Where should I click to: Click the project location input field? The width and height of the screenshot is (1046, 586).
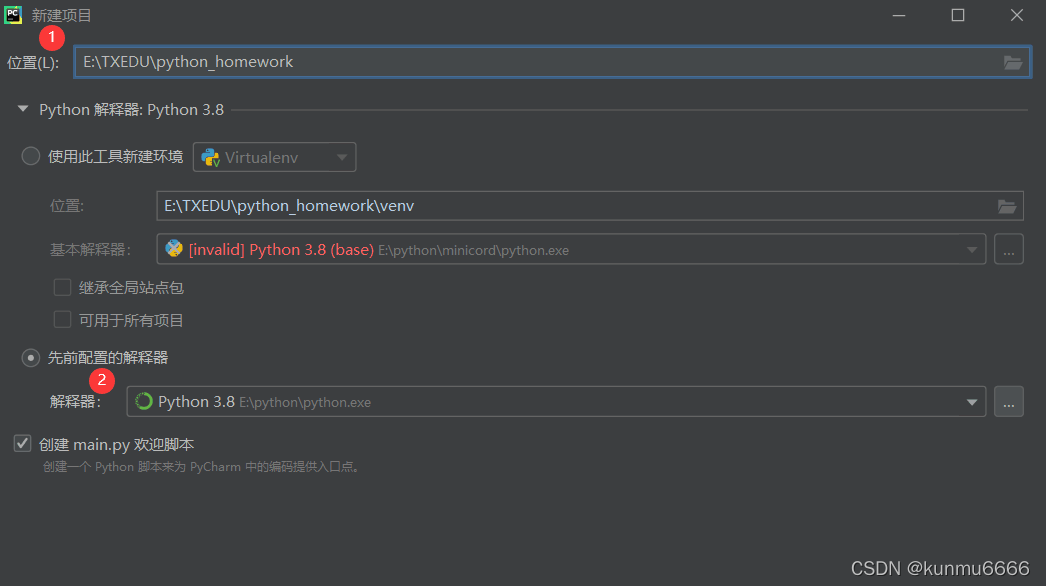pos(552,62)
